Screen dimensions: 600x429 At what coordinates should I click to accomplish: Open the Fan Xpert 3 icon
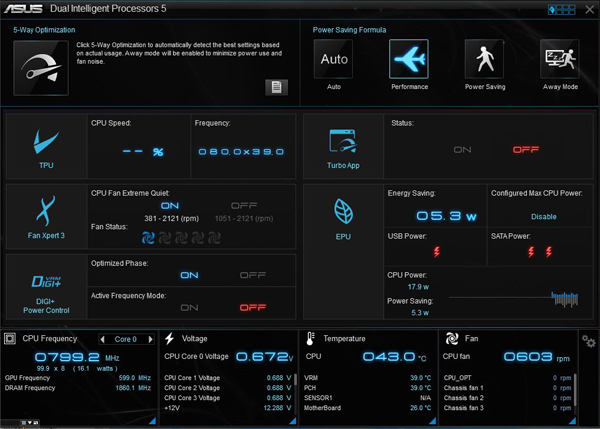(46, 210)
